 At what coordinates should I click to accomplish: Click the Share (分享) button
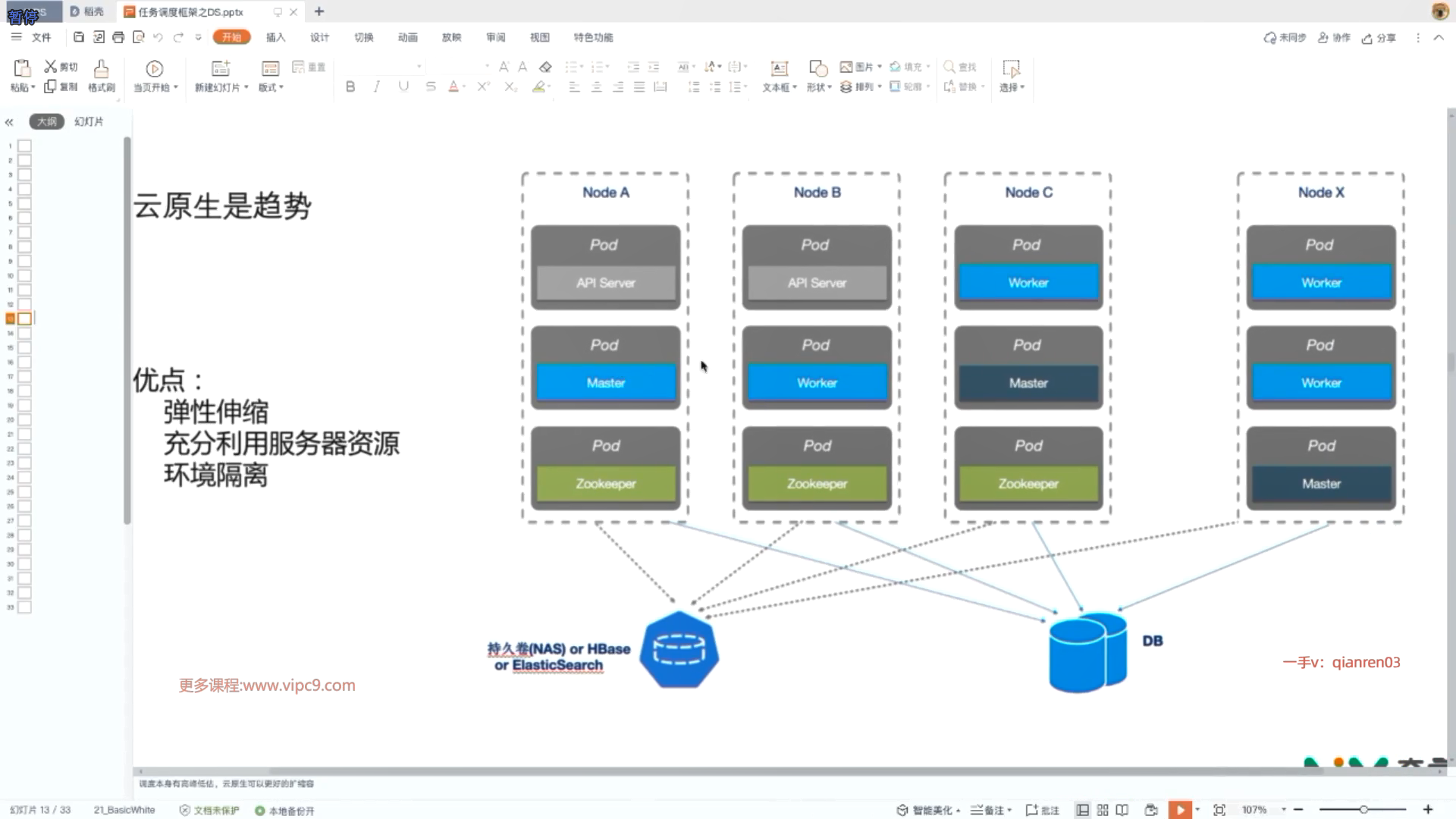click(x=1379, y=38)
